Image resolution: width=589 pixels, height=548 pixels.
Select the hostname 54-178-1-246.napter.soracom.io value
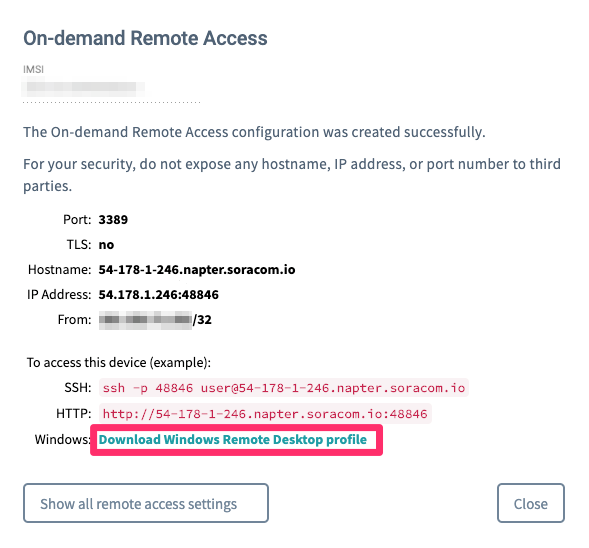tap(197, 270)
